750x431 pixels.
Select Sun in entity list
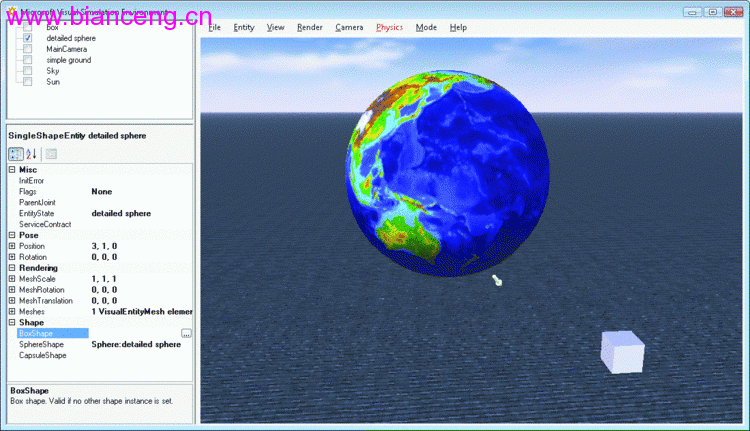tap(53, 82)
